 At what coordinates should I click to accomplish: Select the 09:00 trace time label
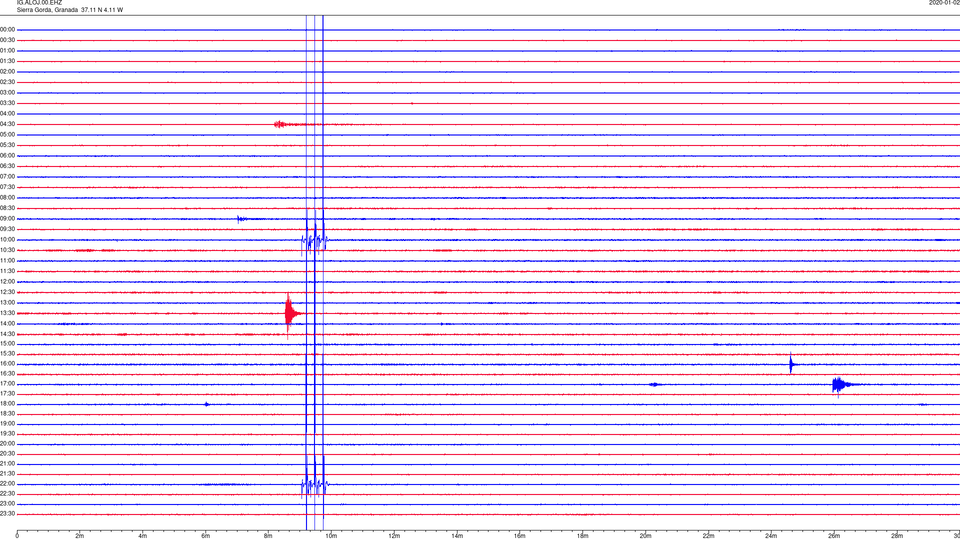coord(7,219)
